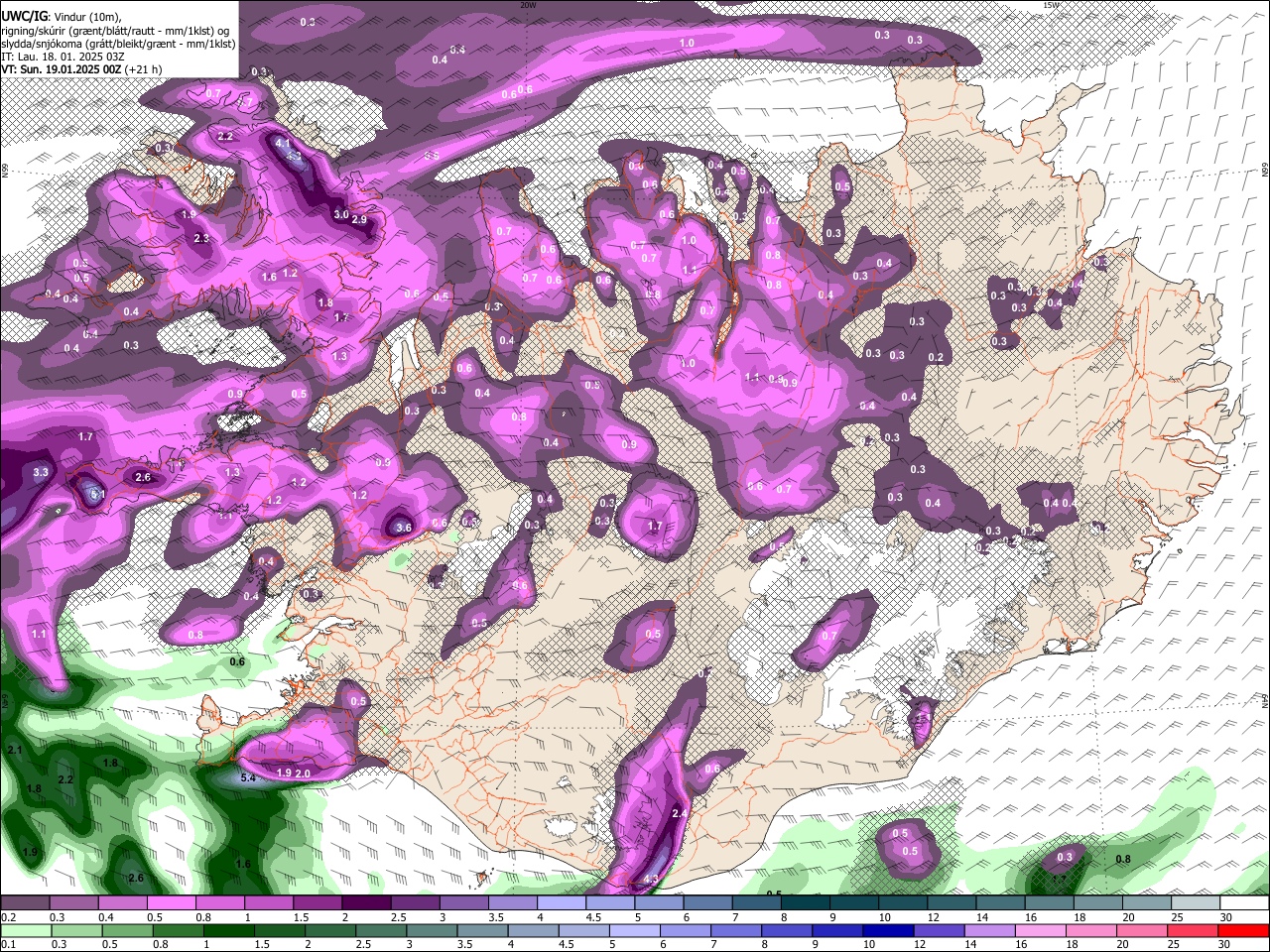Click the '2.1' value in the green rain area

pos(14,751)
